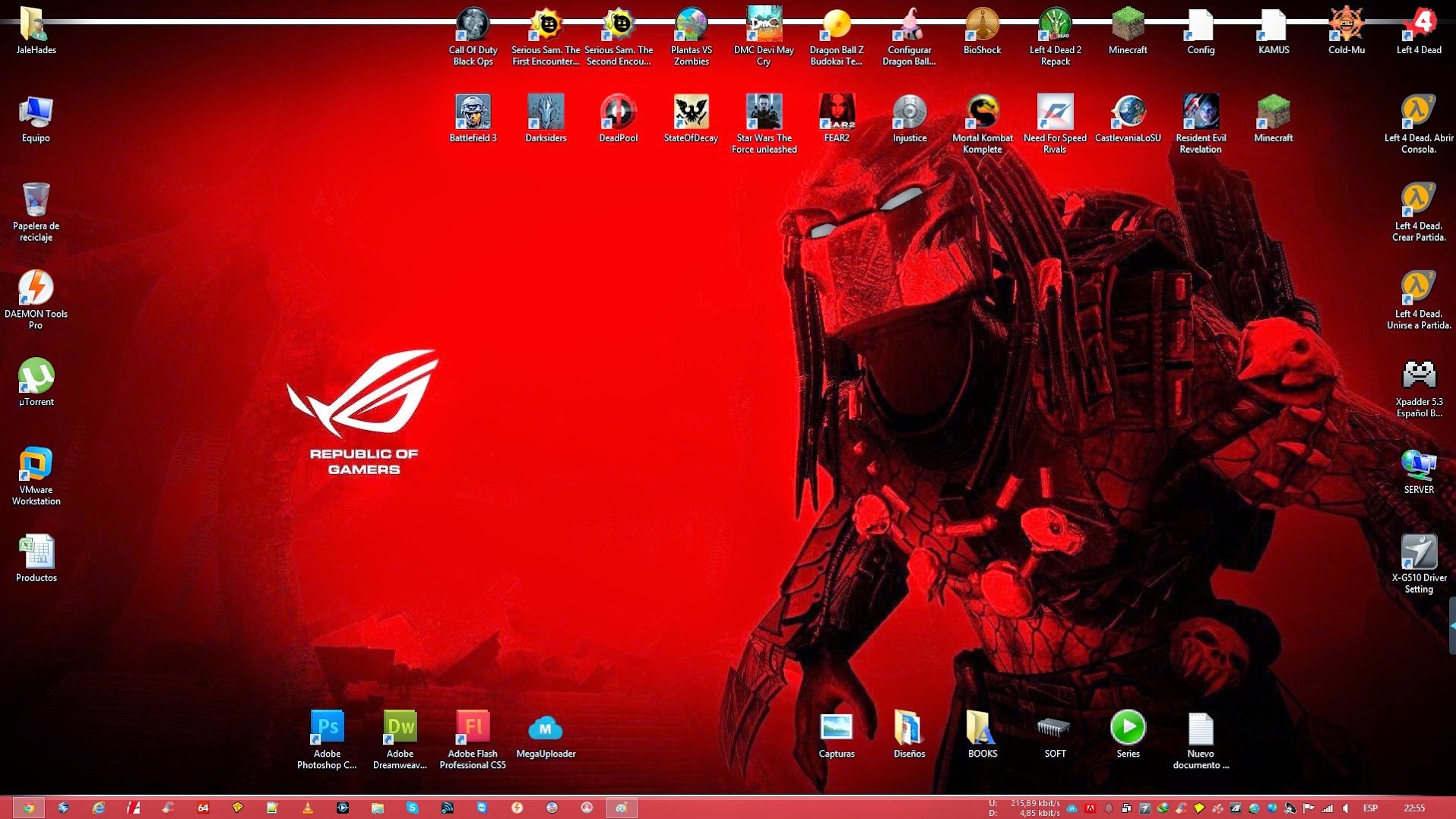The width and height of the screenshot is (1456, 819).
Task: Select Minecraft icon beside Resident Evil Revelation
Action: pyautogui.click(x=1274, y=119)
